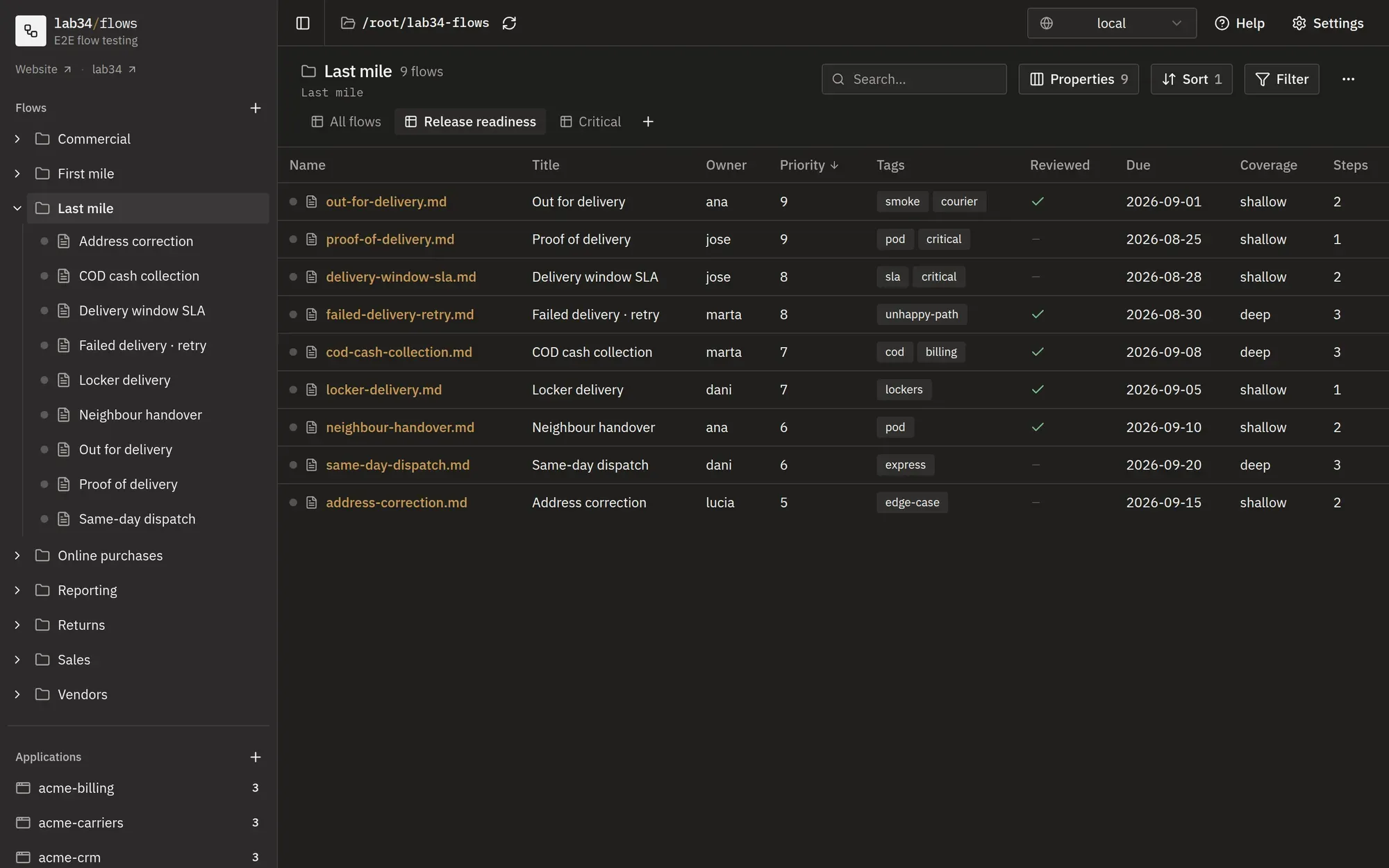Click the Due column header
The width and height of the screenshot is (1389, 868).
pyautogui.click(x=1138, y=165)
